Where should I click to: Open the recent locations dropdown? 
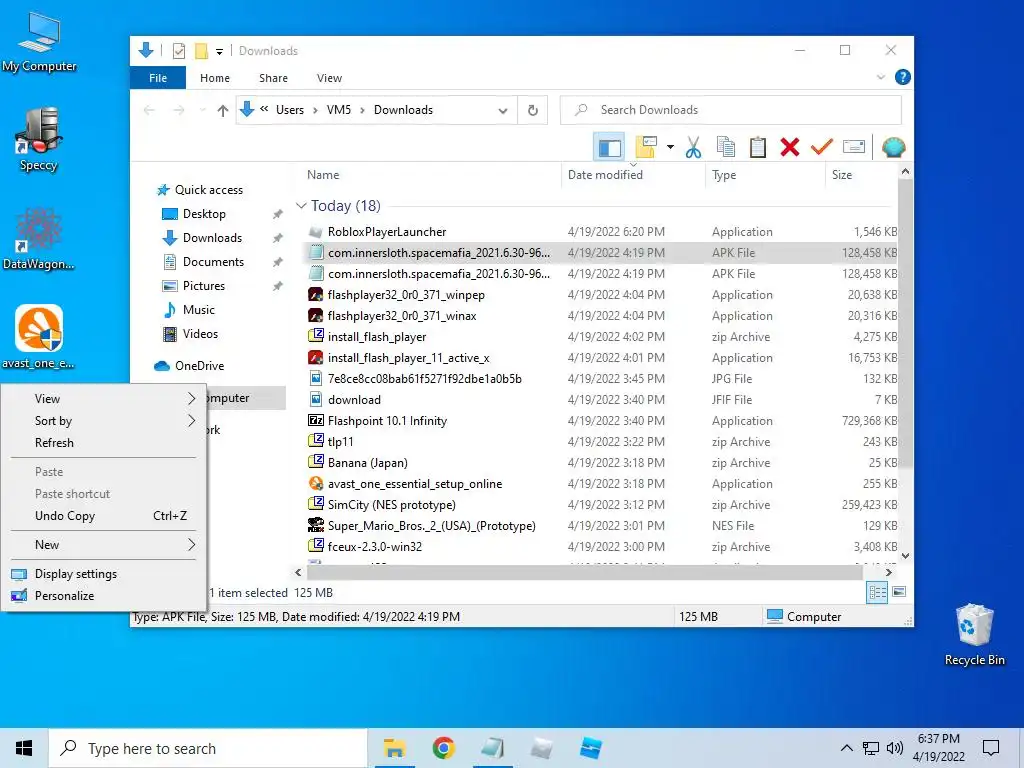point(202,110)
